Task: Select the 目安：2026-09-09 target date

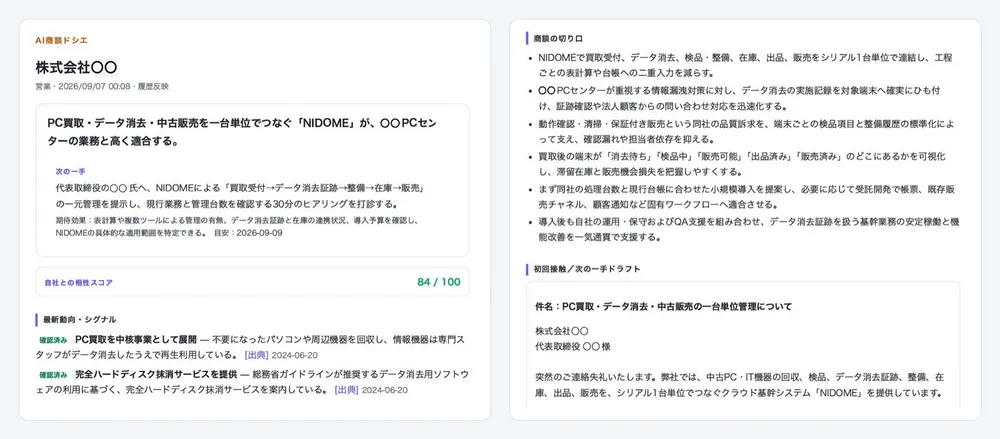Action: (x=247, y=233)
